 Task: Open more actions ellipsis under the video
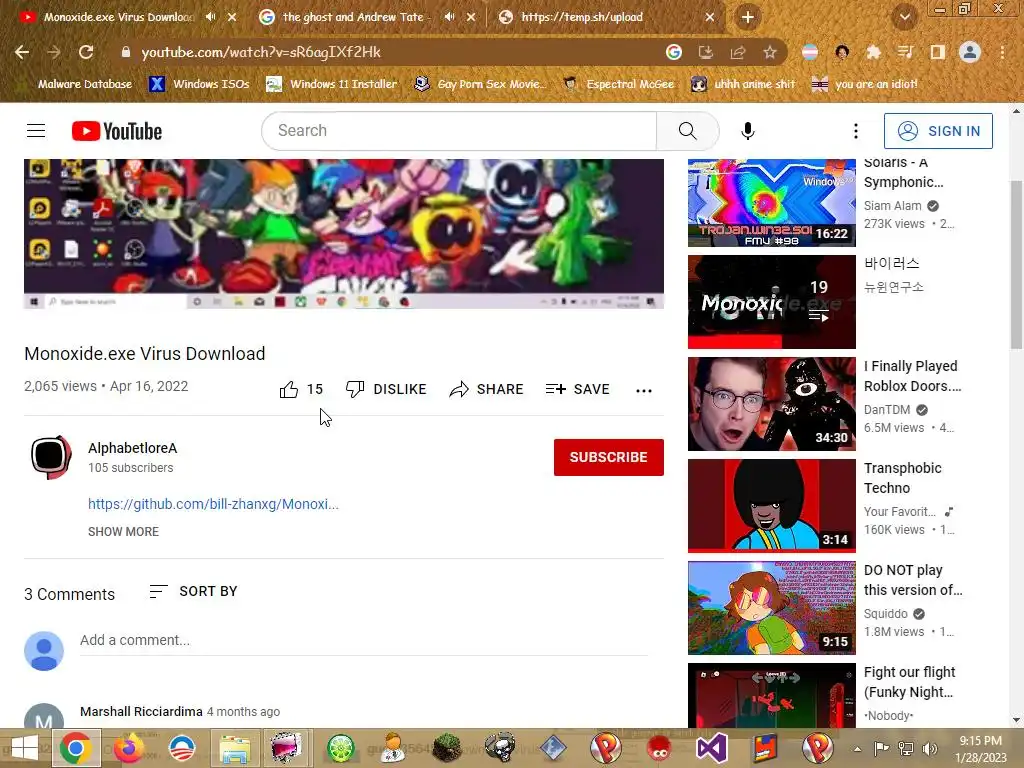coord(644,391)
